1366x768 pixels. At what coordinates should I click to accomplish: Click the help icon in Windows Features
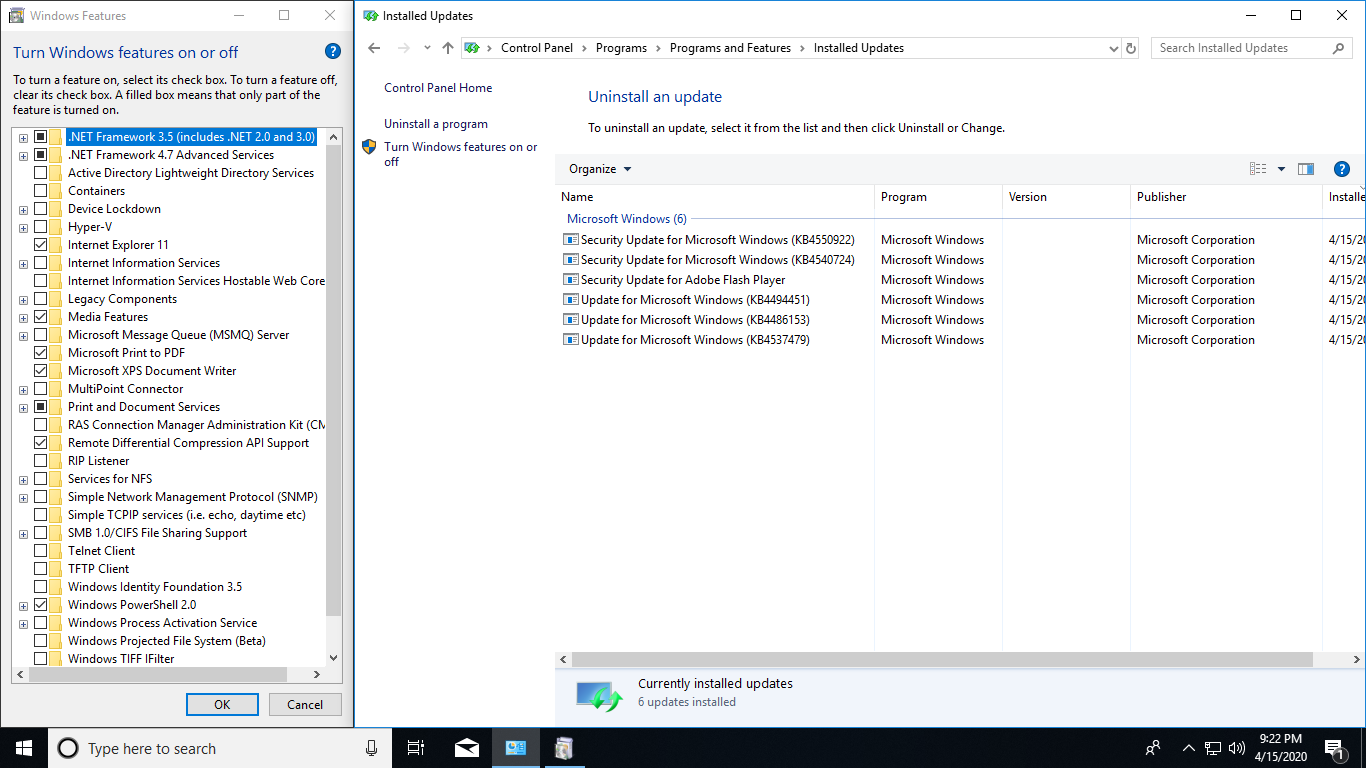click(x=333, y=52)
